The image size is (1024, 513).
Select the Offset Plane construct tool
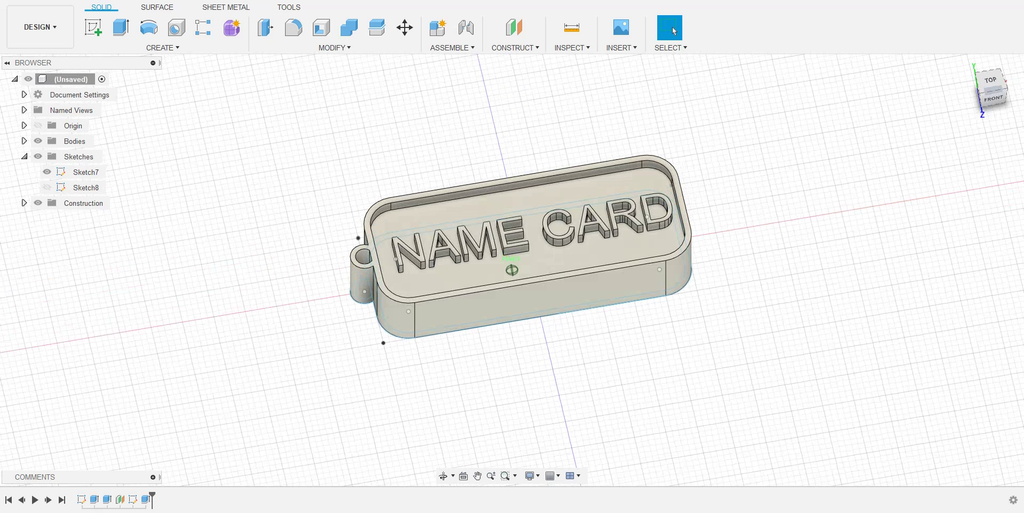(x=515, y=27)
